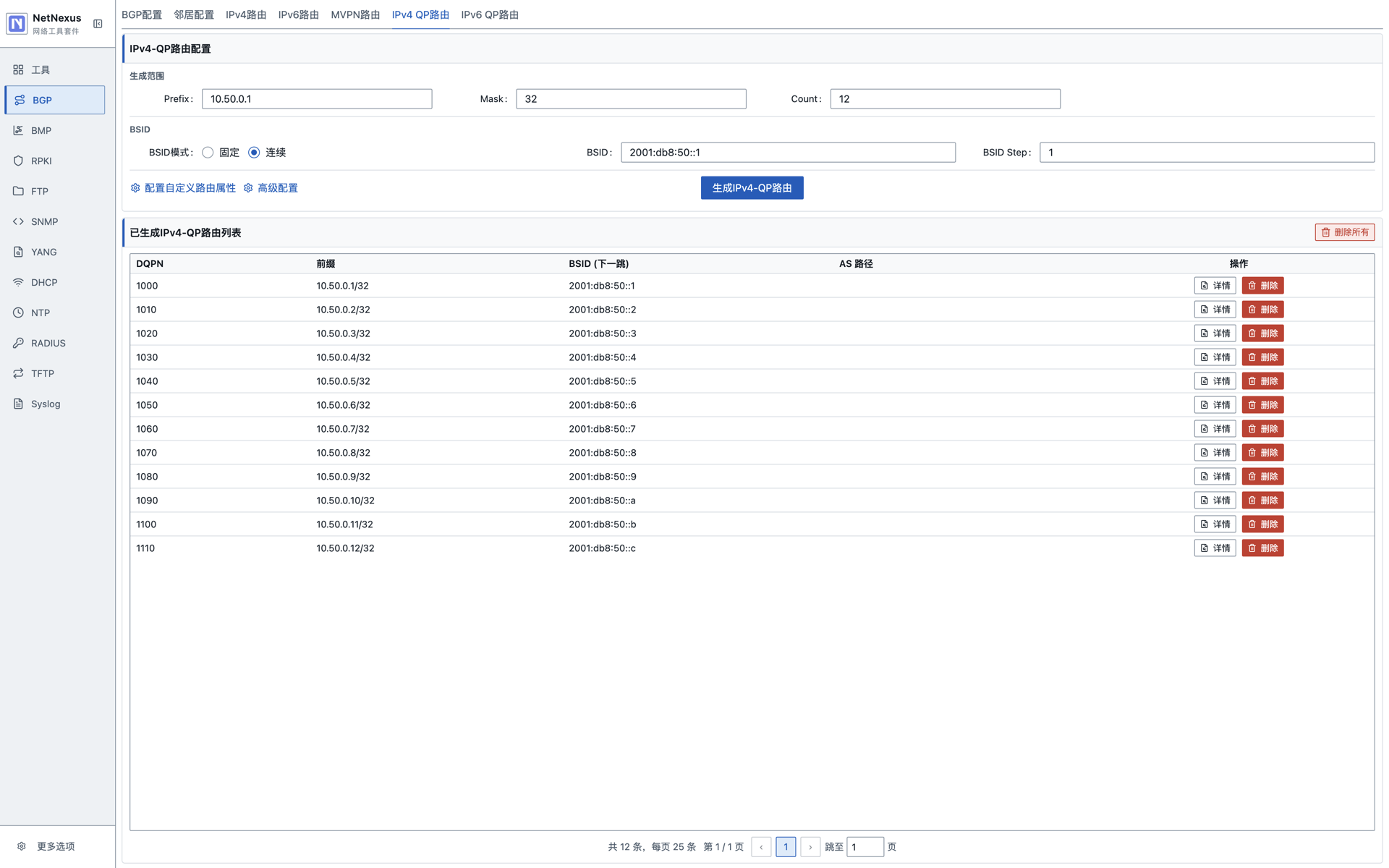
Task: Click the NetNexus logo icon
Action: [x=17, y=23]
